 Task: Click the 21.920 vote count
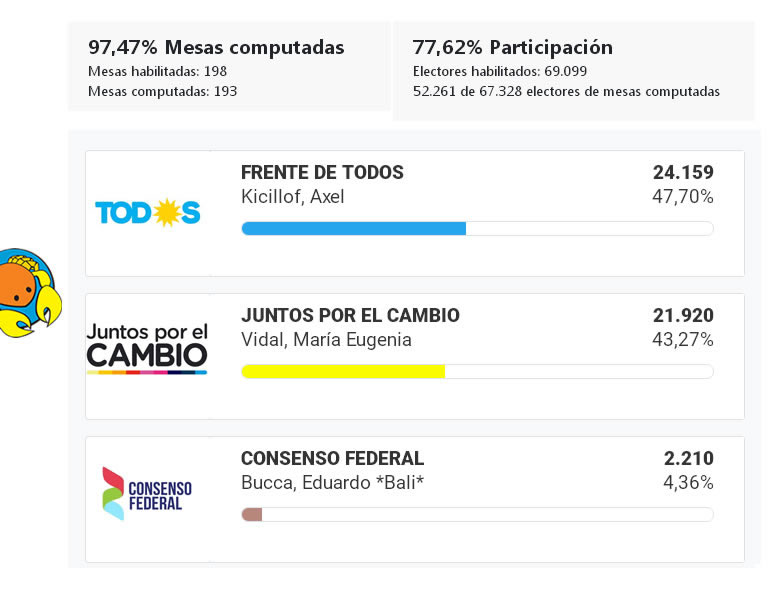683,315
